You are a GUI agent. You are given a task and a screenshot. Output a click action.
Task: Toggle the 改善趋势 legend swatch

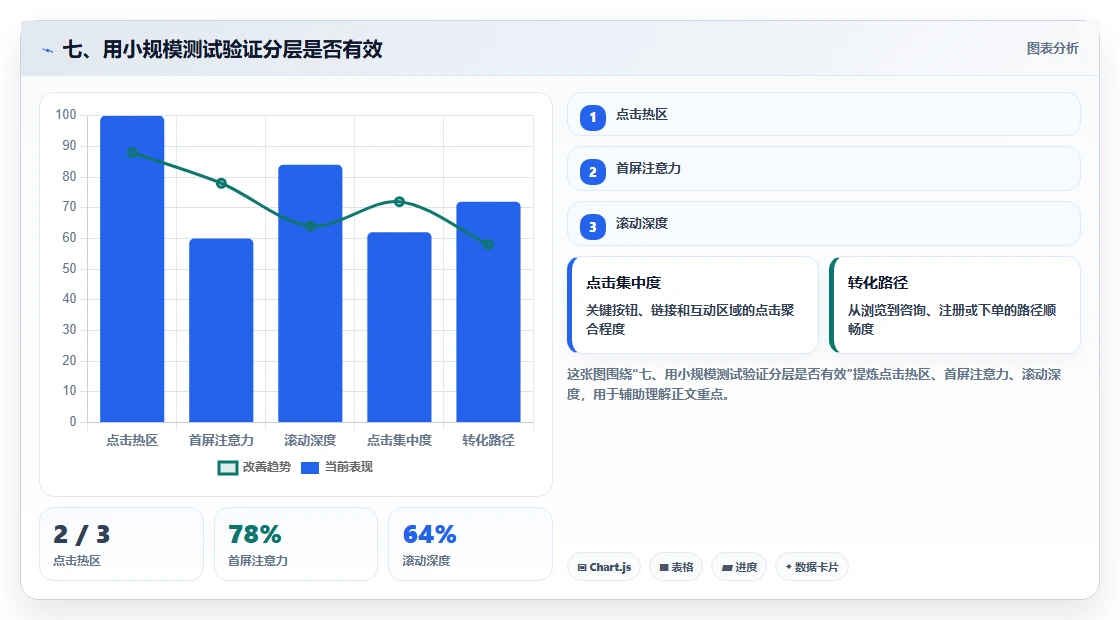pyautogui.click(x=228, y=468)
